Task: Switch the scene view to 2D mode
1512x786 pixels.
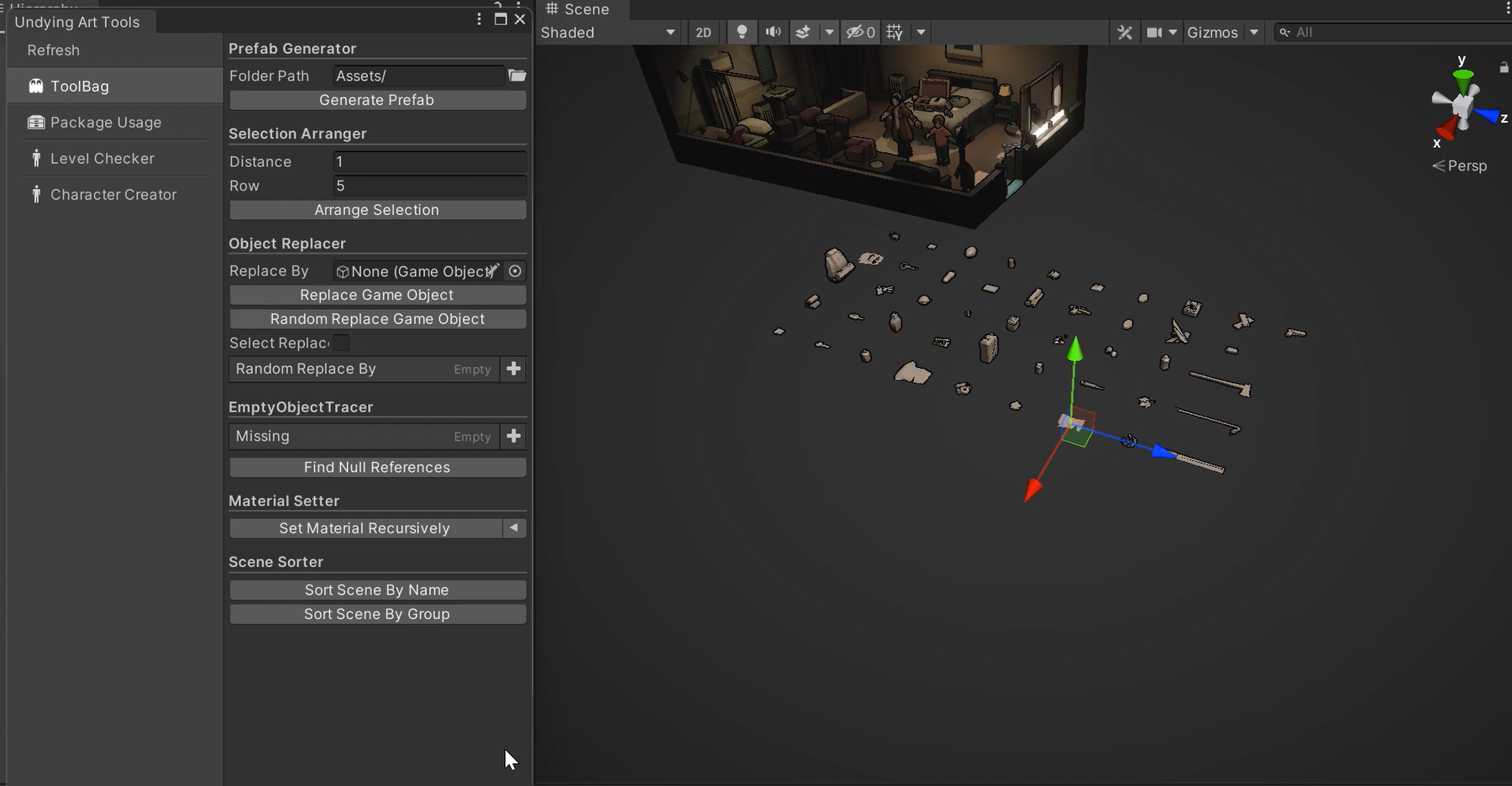Action: (x=703, y=32)
